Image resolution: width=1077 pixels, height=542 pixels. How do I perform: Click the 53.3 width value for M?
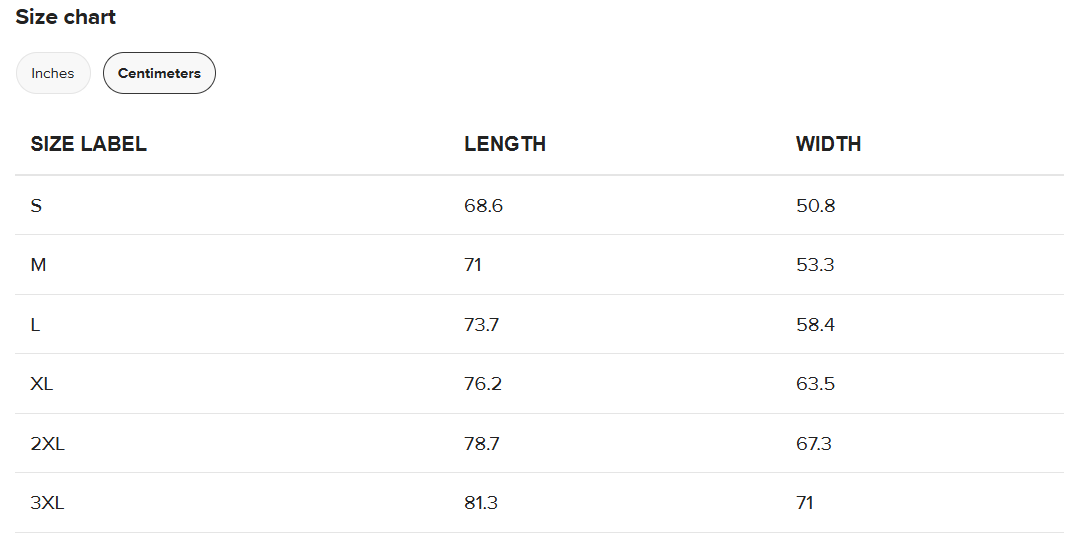(x=815, y=265)
